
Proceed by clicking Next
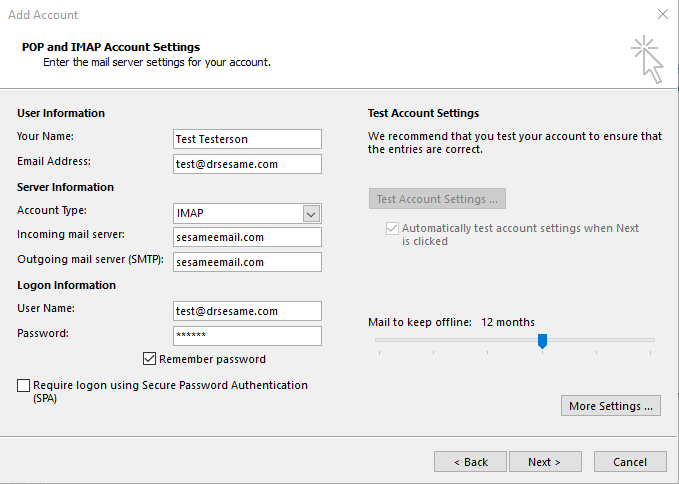coord(545,462)
